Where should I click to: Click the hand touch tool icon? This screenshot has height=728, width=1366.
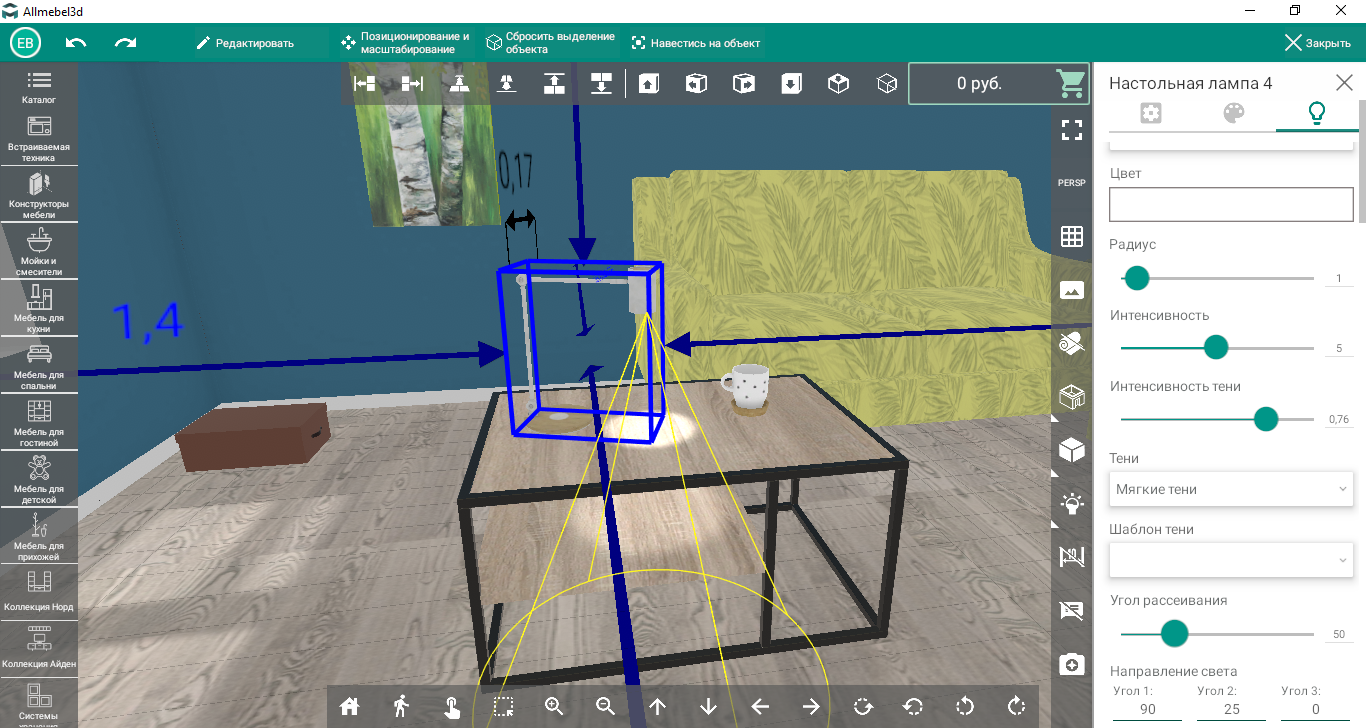coord(452,706)
